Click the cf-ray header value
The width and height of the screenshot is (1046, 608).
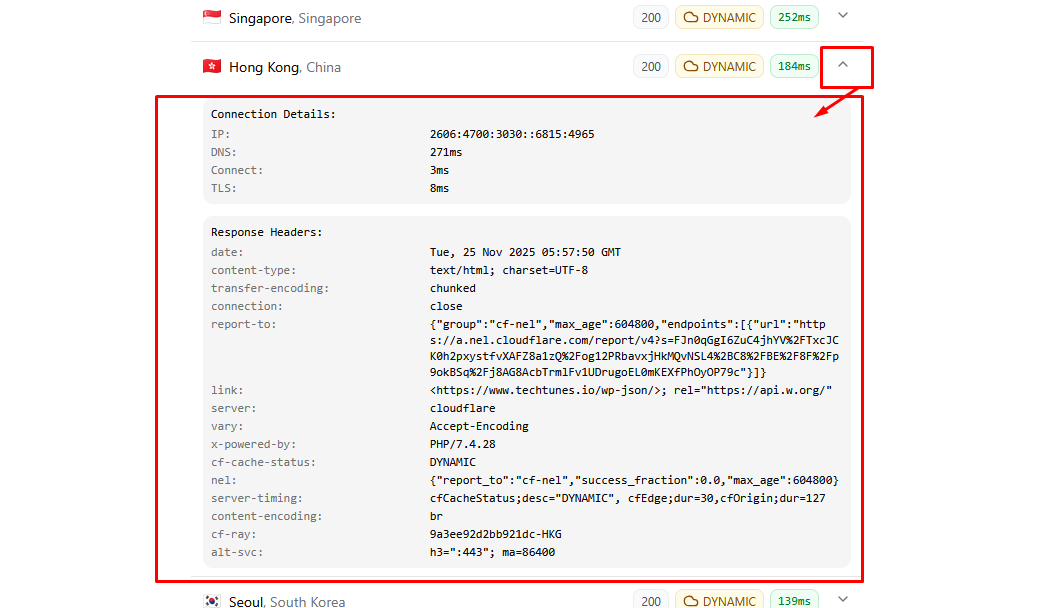(495, 534)
